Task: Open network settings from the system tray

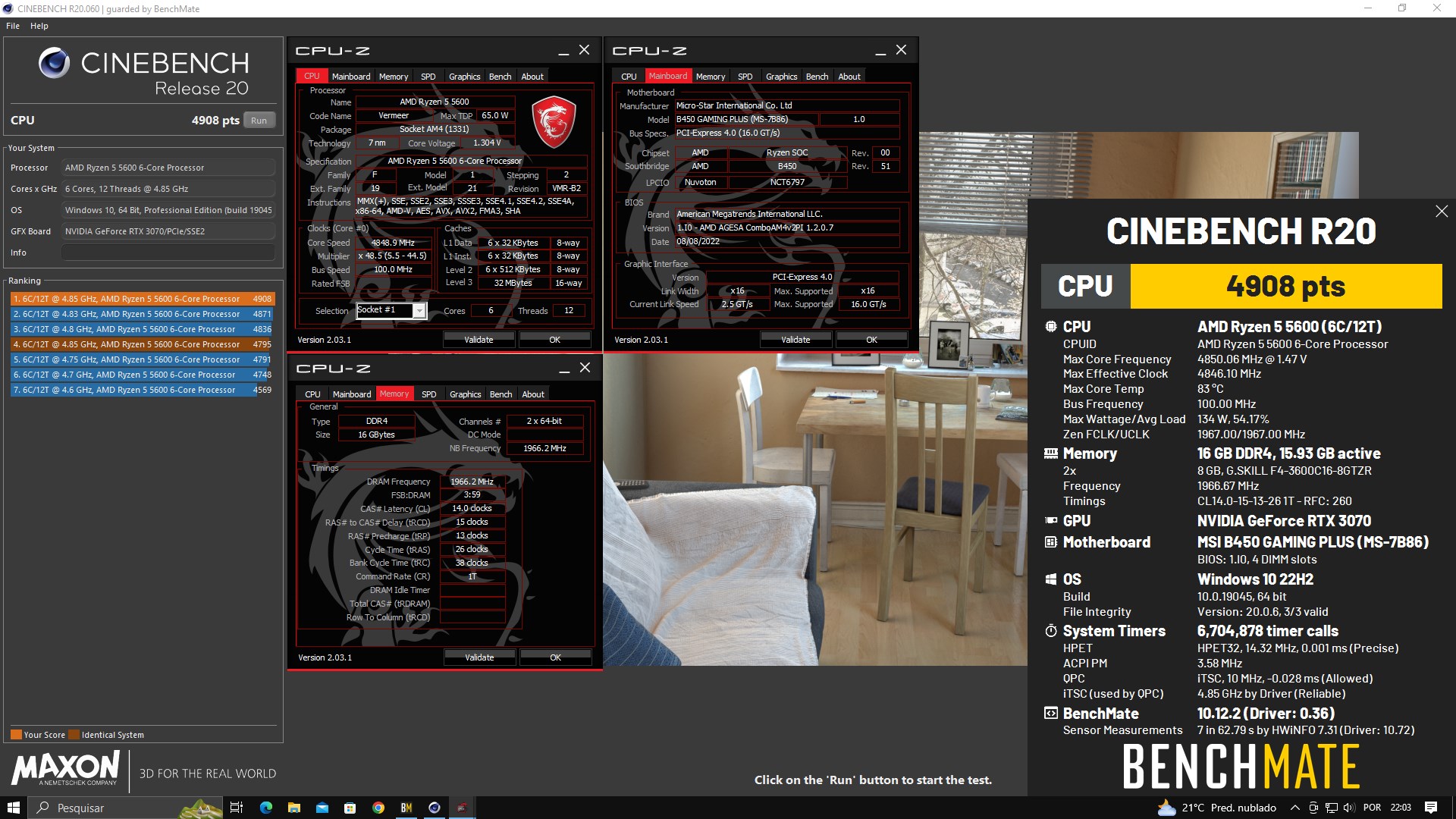Action: pos(1332,808)
